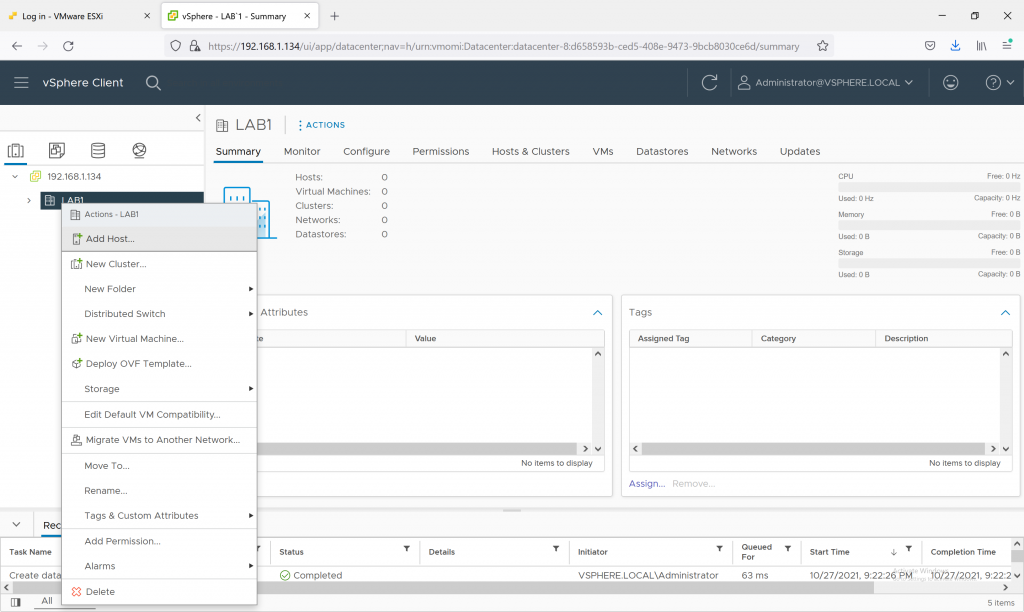Reload the browser page

pos(68,46)
